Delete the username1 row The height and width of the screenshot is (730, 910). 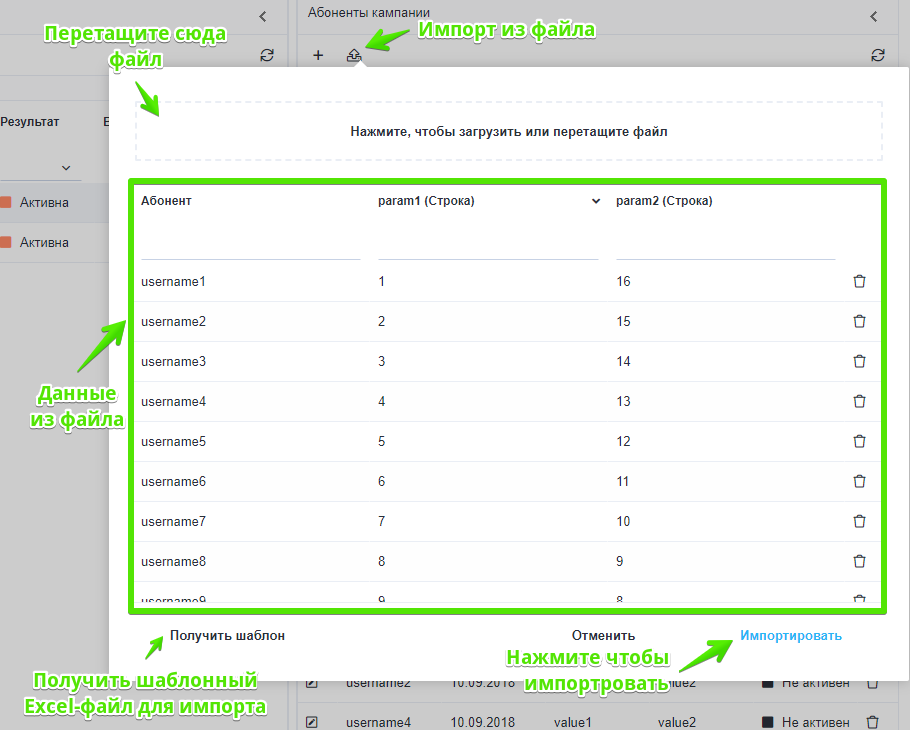(x=859, y=282)
